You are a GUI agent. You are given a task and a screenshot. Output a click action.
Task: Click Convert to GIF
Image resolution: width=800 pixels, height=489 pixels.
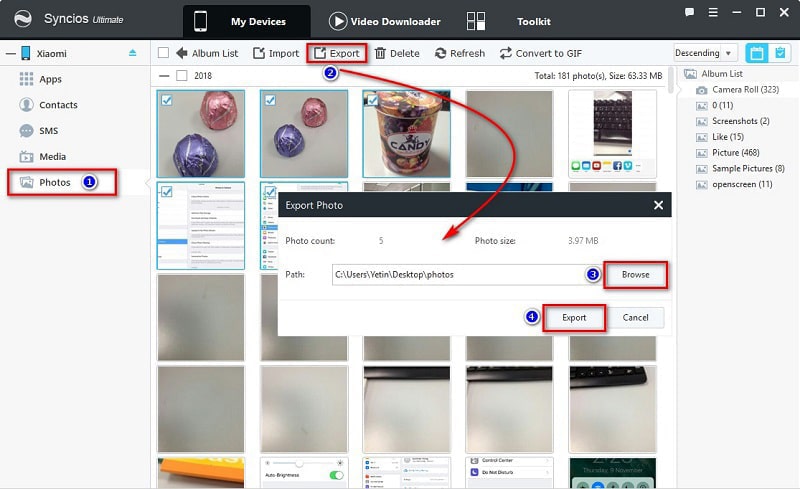pyautogui.click(x=541, y=53)
